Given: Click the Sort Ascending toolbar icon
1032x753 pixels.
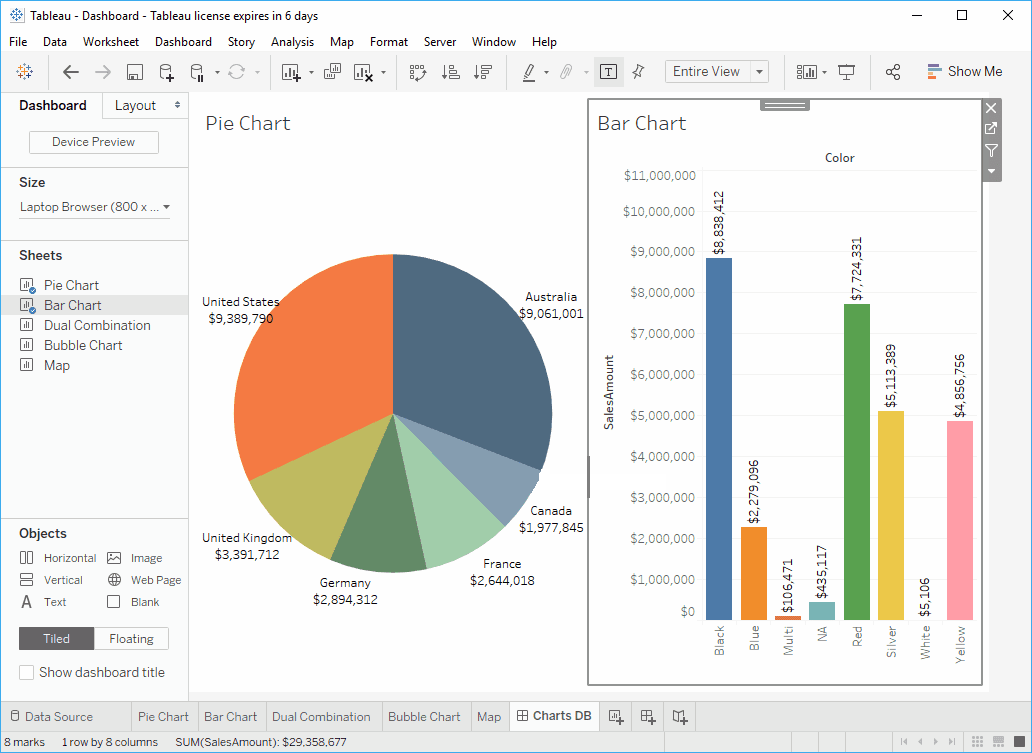Looking at the screenshot, I should tap(451, 72).
